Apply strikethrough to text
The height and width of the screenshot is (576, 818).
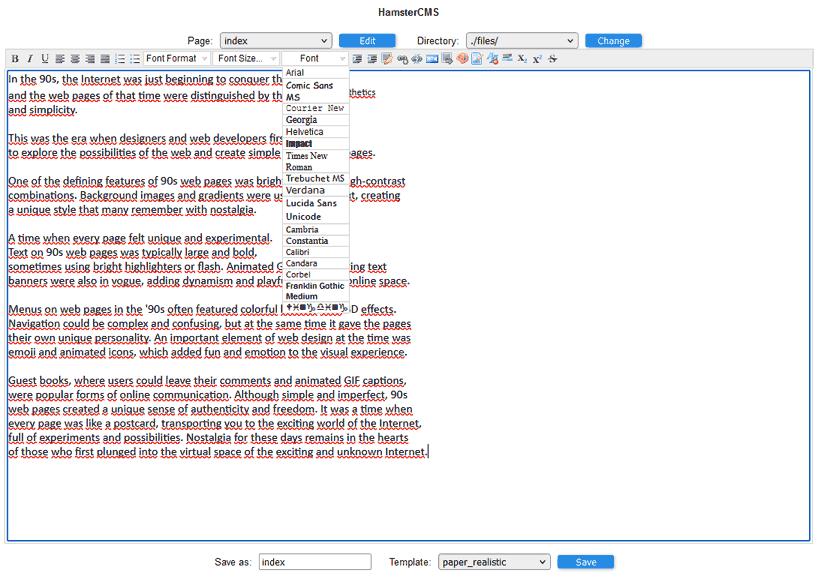552,59
